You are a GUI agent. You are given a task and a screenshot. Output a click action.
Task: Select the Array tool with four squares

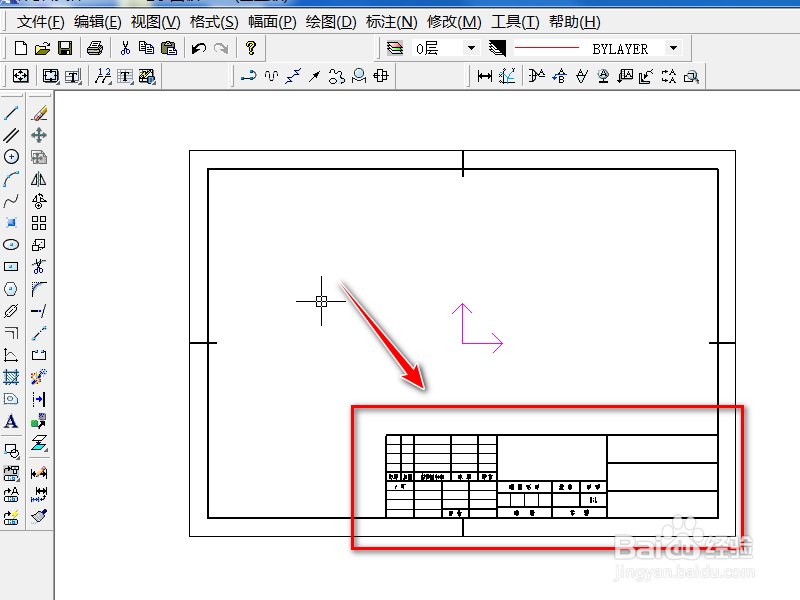click(39, 223)
